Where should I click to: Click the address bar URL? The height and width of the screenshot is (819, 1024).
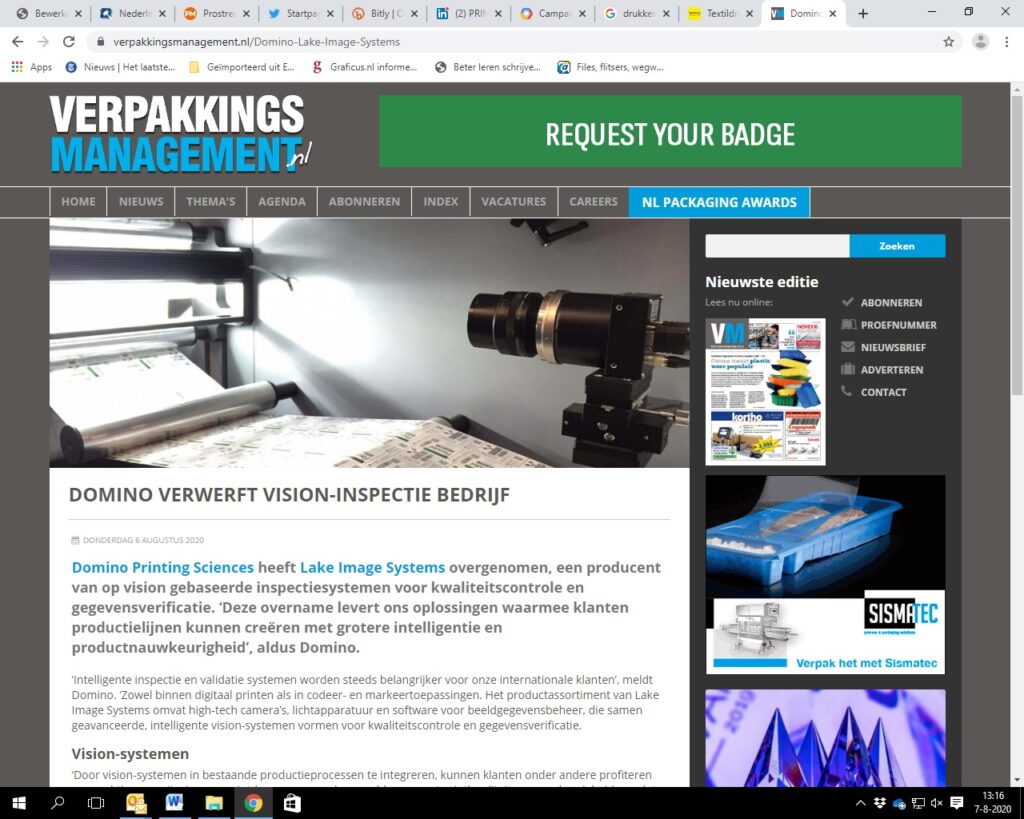click(x=256, y=42)
